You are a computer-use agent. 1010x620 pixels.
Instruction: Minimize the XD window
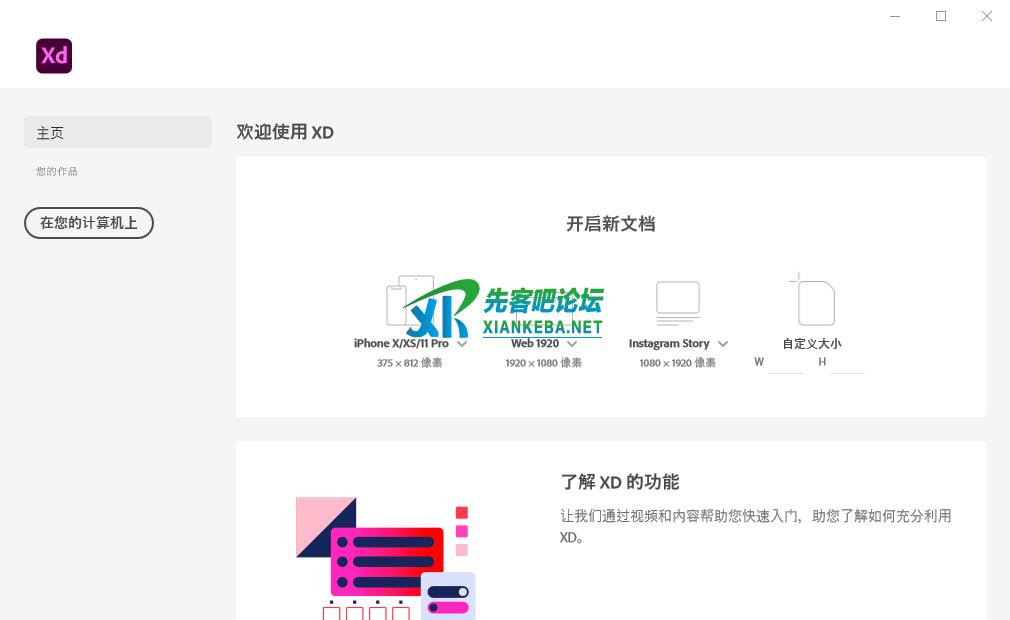[x=895, y=16]
